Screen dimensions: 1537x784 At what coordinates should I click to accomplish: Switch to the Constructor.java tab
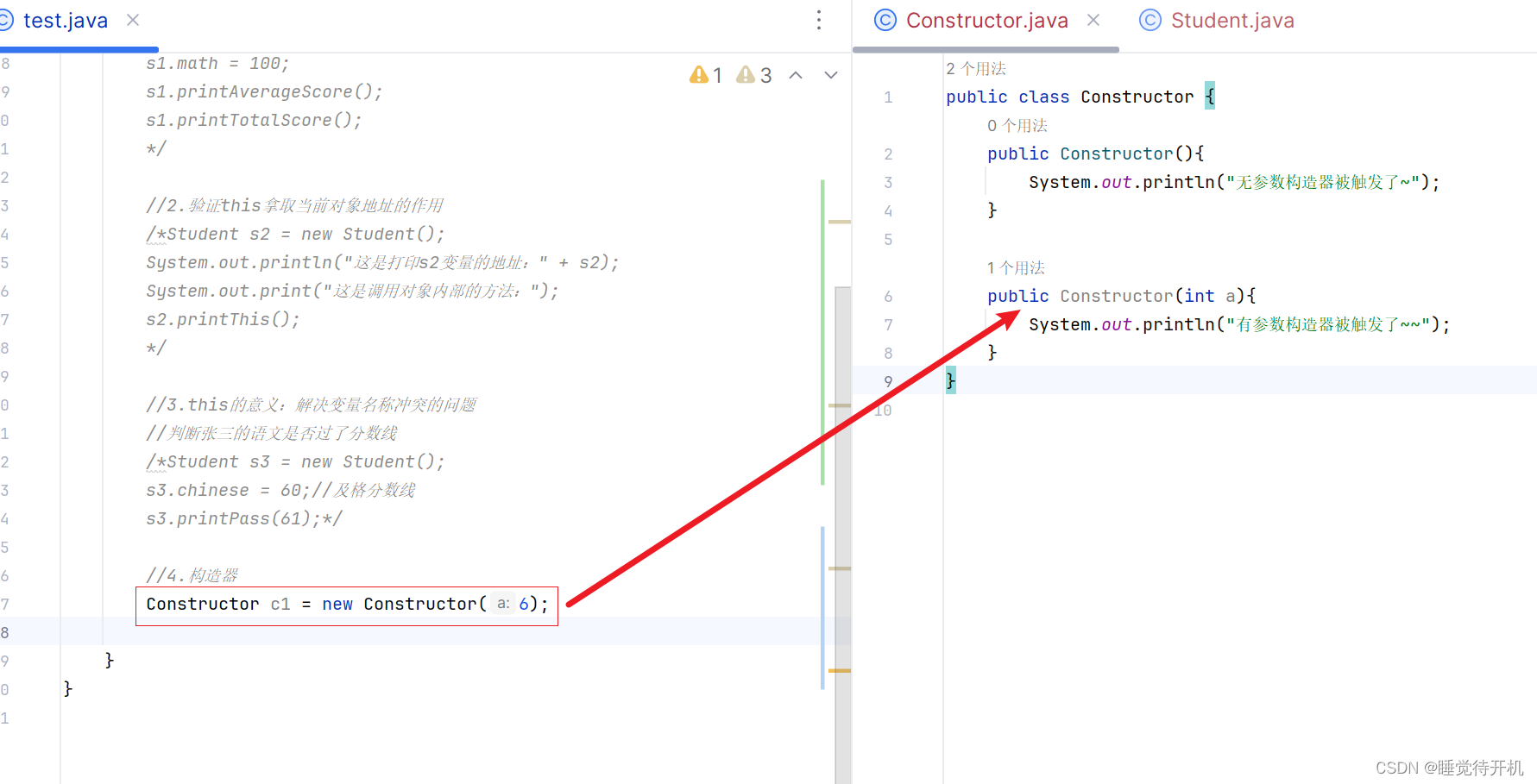tap(986, 21)
